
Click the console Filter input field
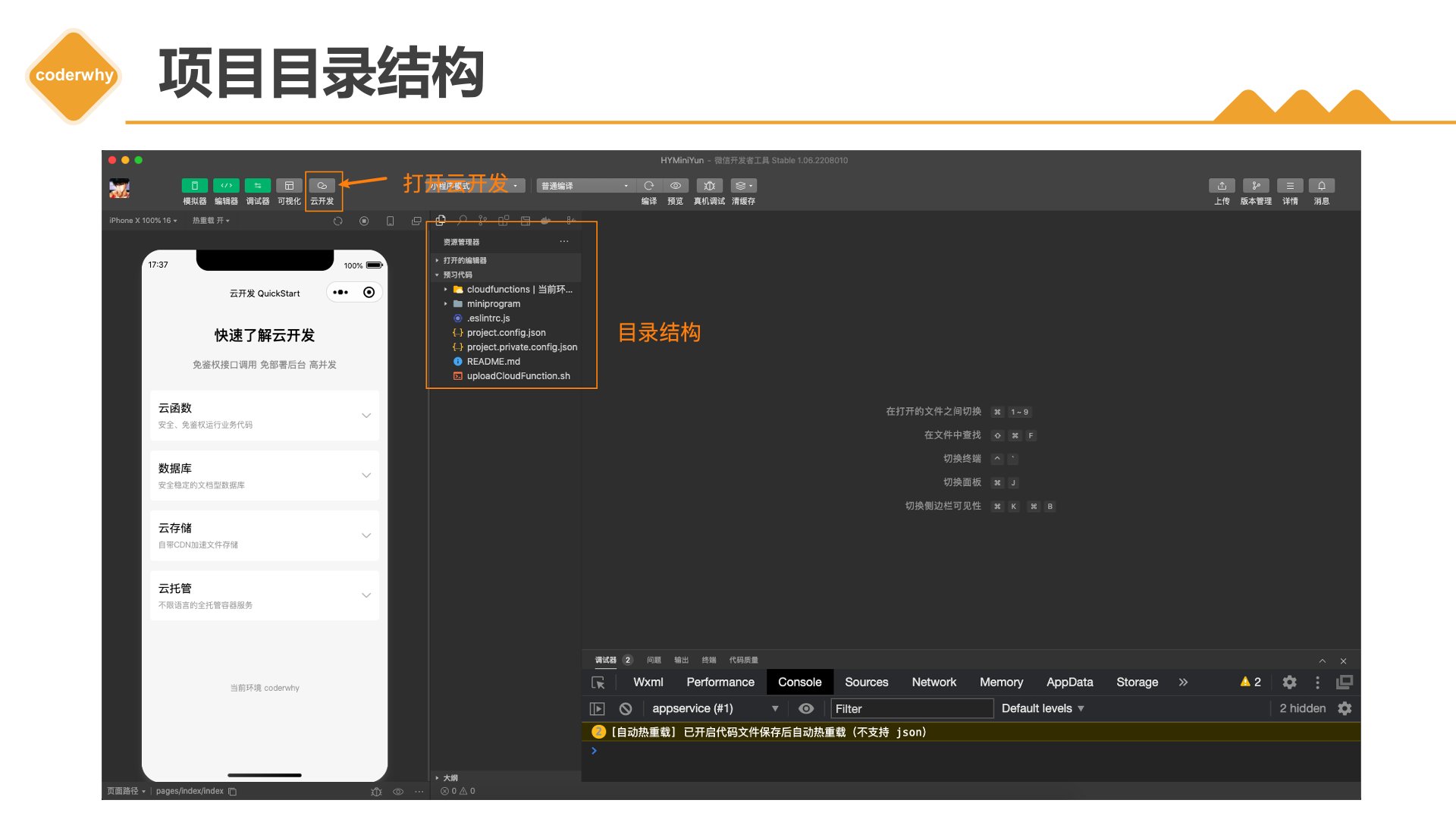point(912,708)
